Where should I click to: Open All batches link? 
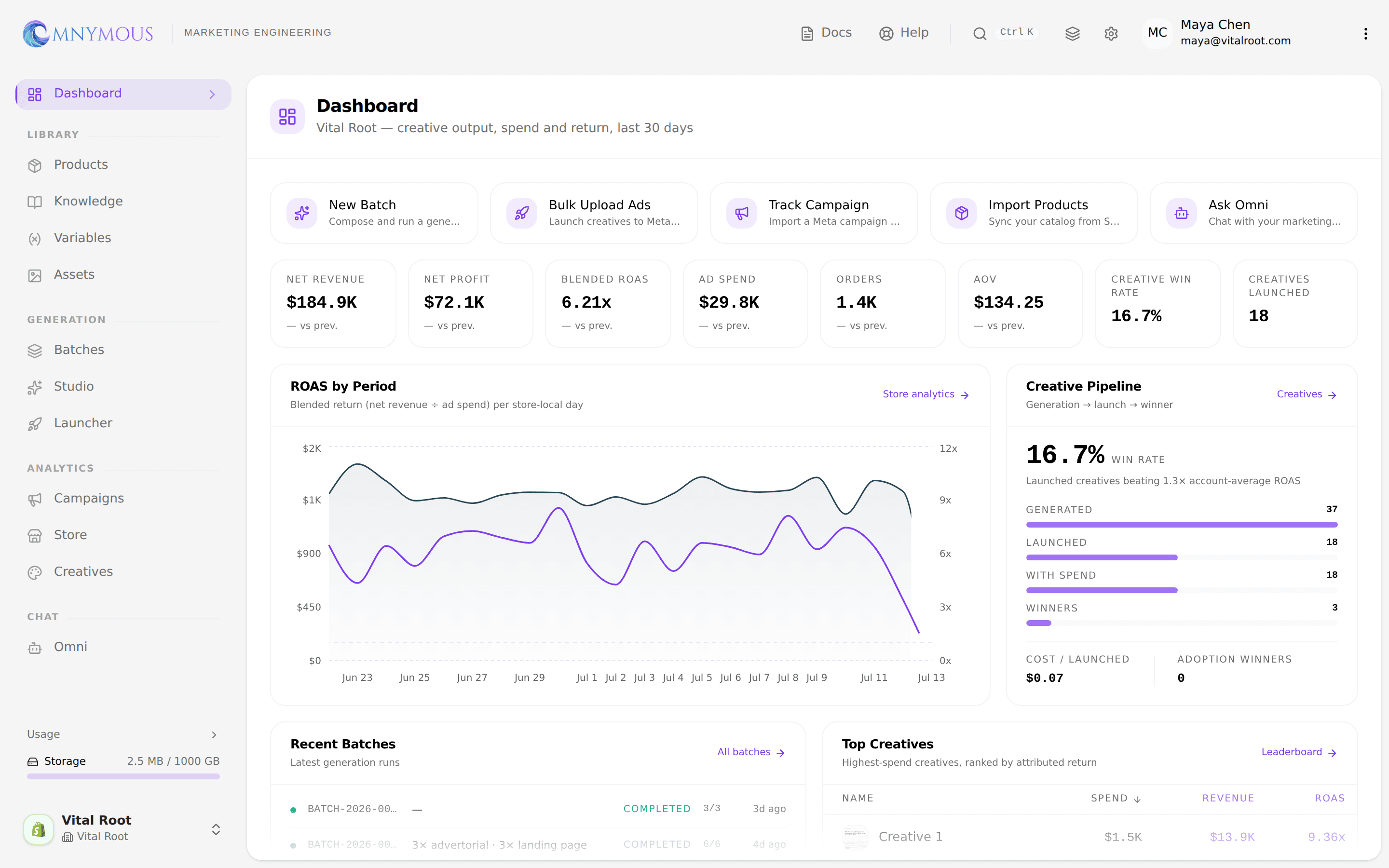(x=751, y=752)
